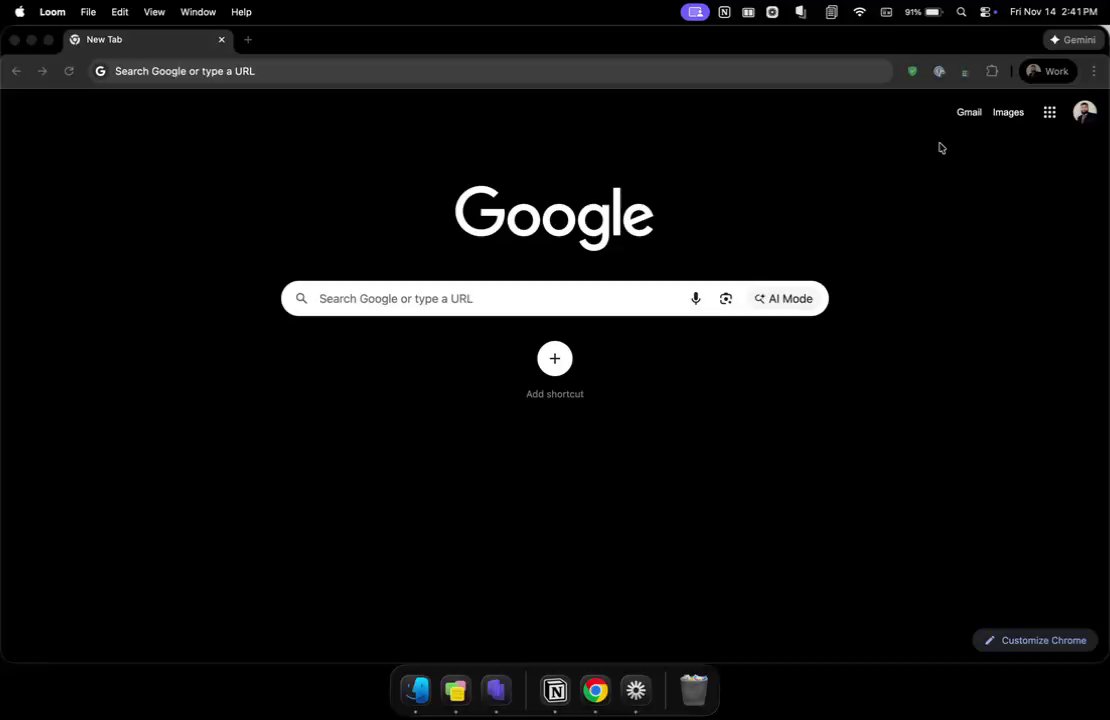Image resolution: width=1110 pixels, height=720 pixels.
Task: Open the Window menu
Action: point(198,12)
